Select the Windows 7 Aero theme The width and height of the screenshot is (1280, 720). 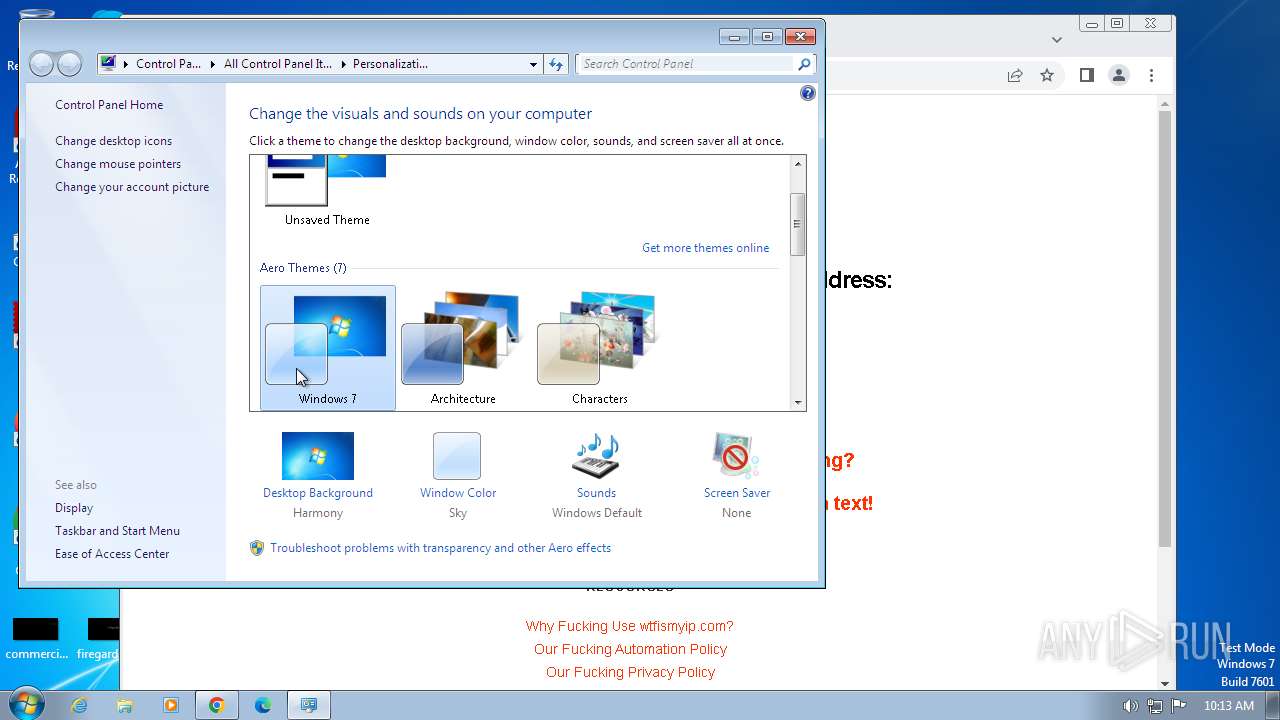[328, 348]
